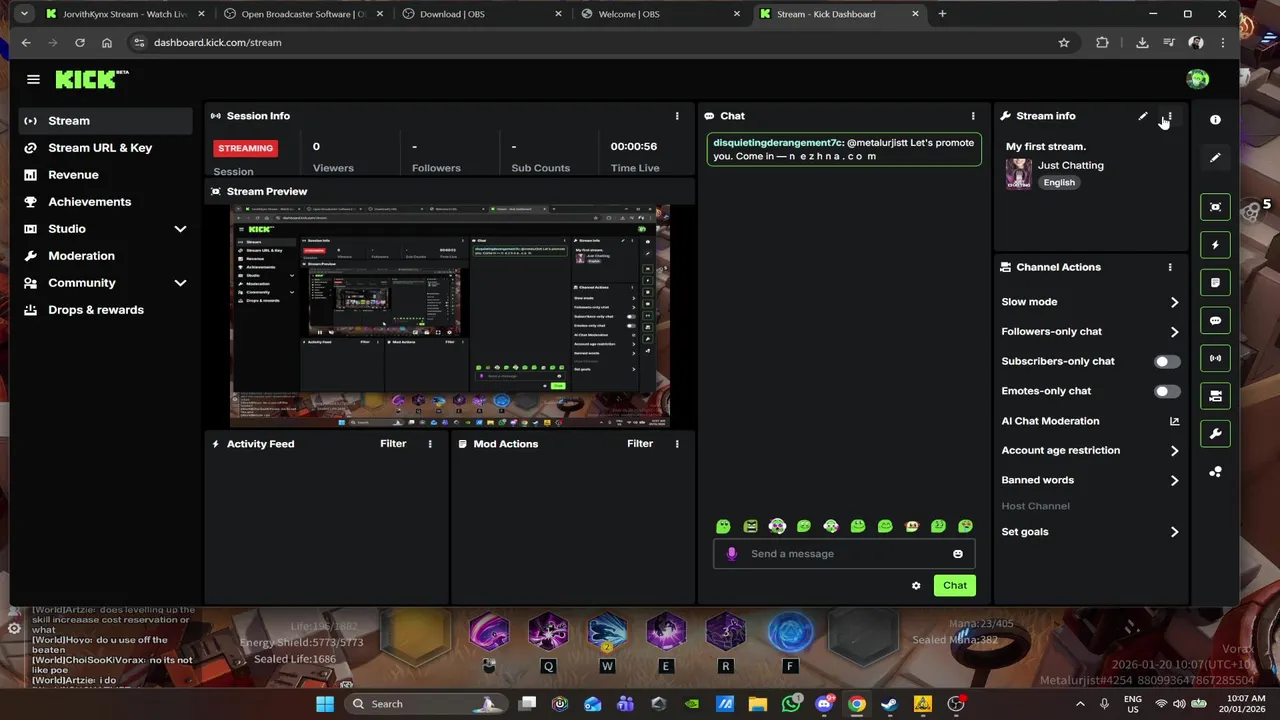Click the channel actions icon in right toolbar
This screenshot has width=1280, height=720.
1215,396
